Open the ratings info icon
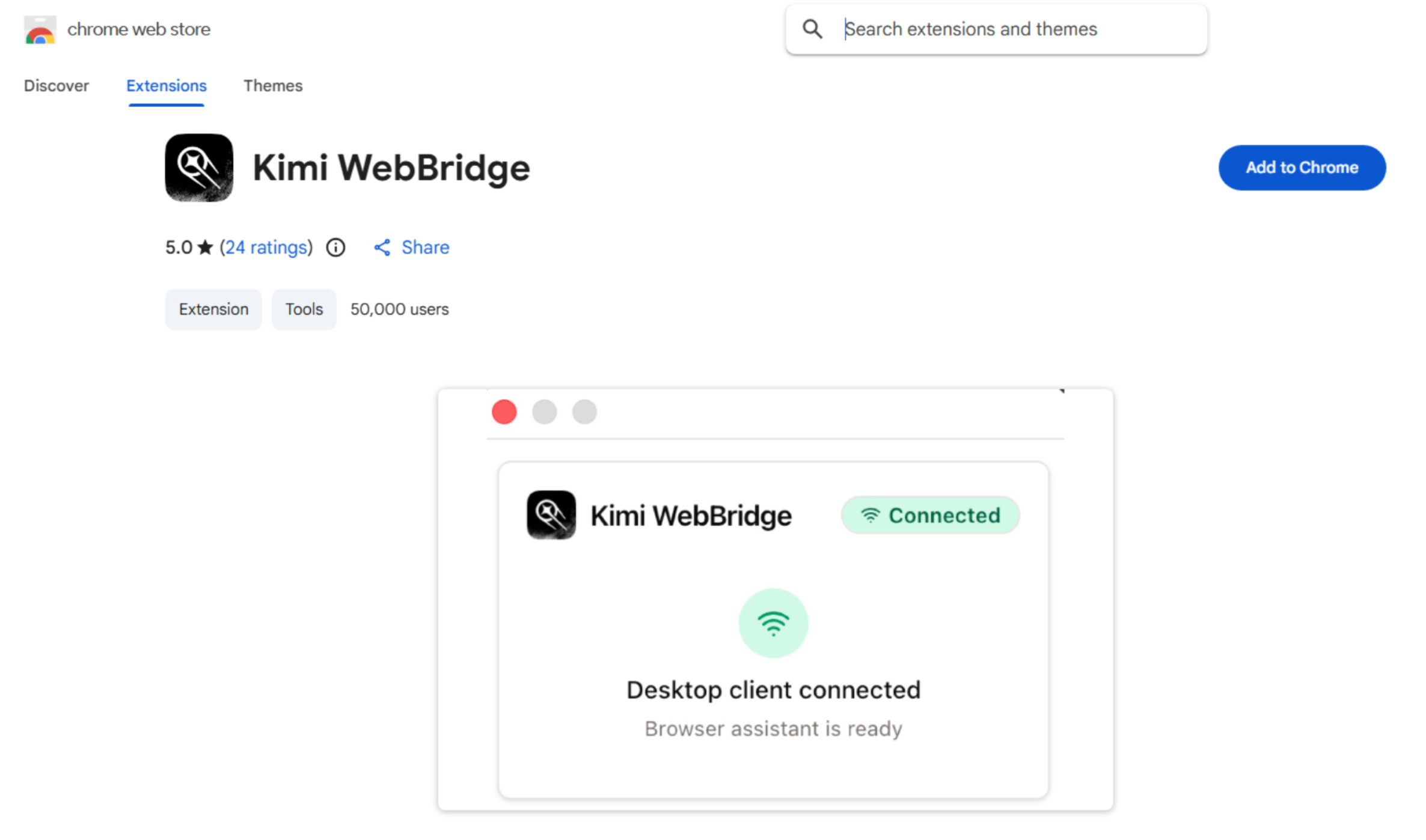The height and width of the screenshot is (840, 1426). tap(335, 247)
